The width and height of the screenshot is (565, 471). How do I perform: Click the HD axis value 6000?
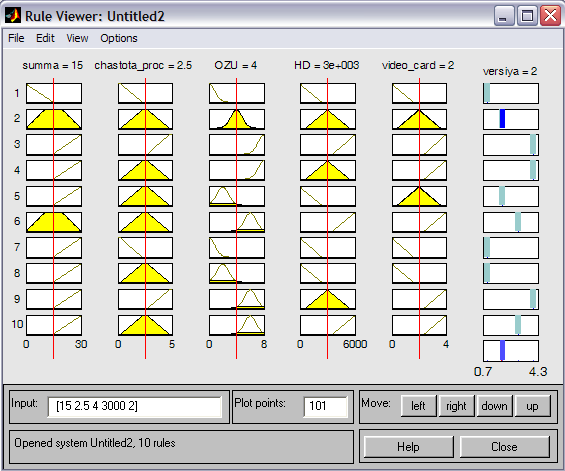(x=355, y=345)
